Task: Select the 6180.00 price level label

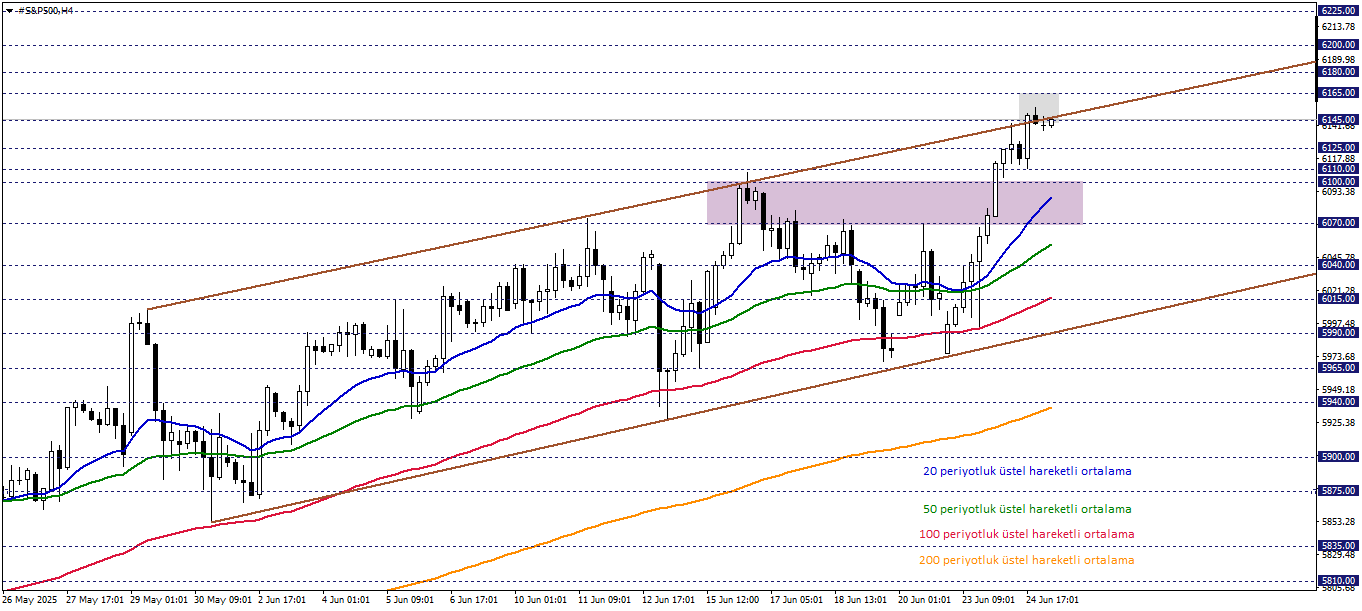Action: 1338,72
